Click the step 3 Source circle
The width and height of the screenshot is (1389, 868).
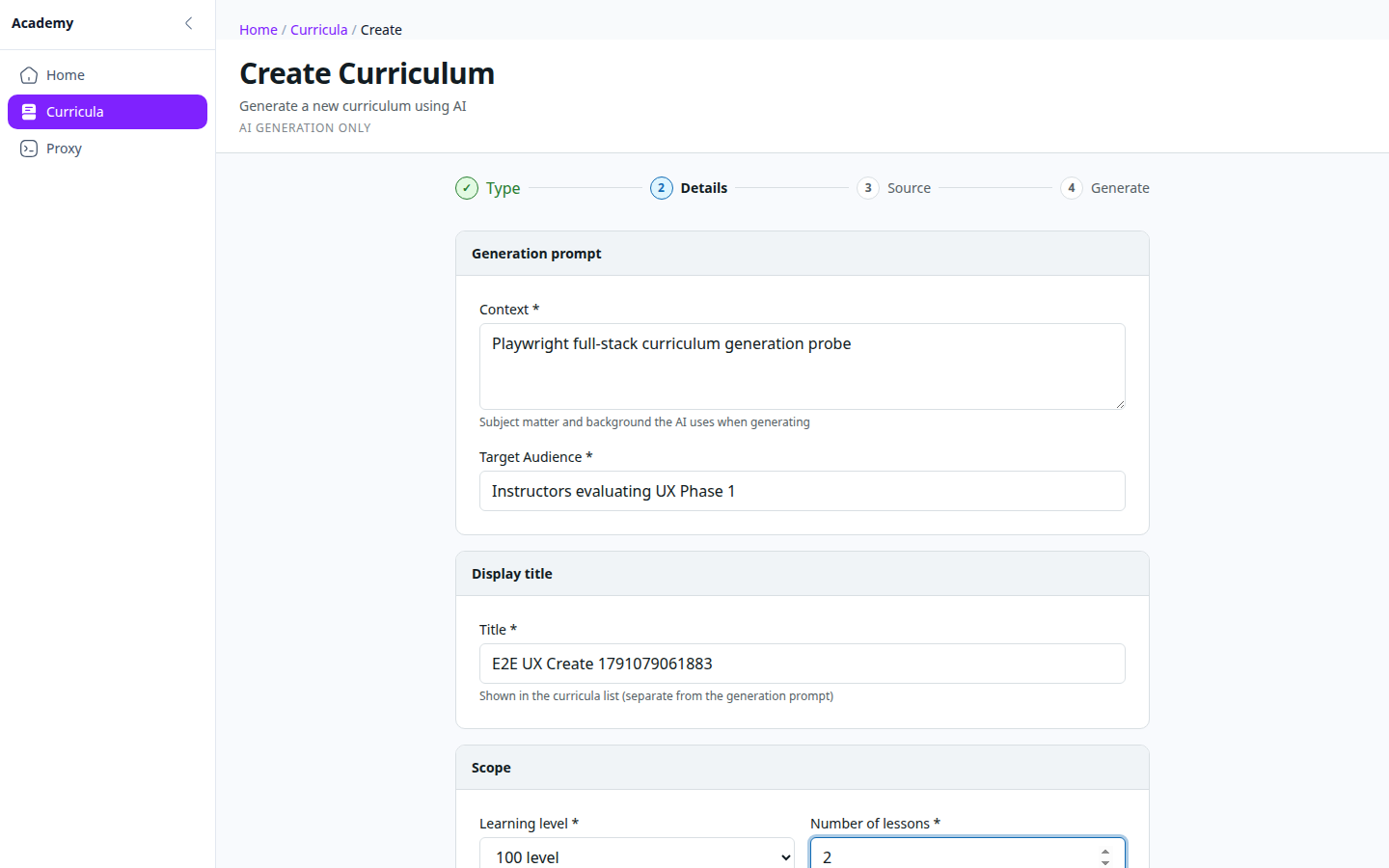pyautogui.click(x=868, y=188)
